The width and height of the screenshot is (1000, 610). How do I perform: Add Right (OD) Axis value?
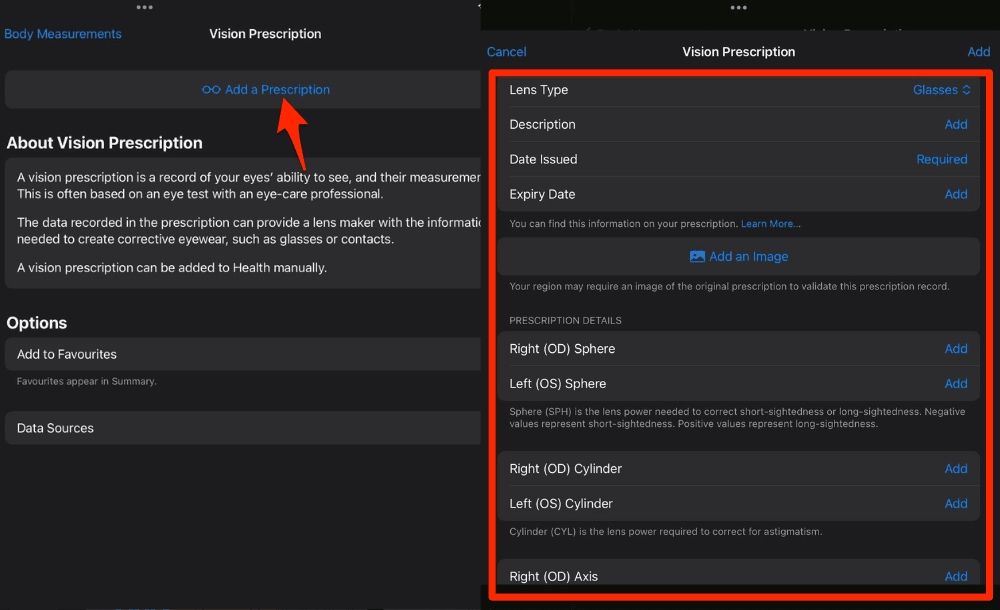[x=956, y=576]
